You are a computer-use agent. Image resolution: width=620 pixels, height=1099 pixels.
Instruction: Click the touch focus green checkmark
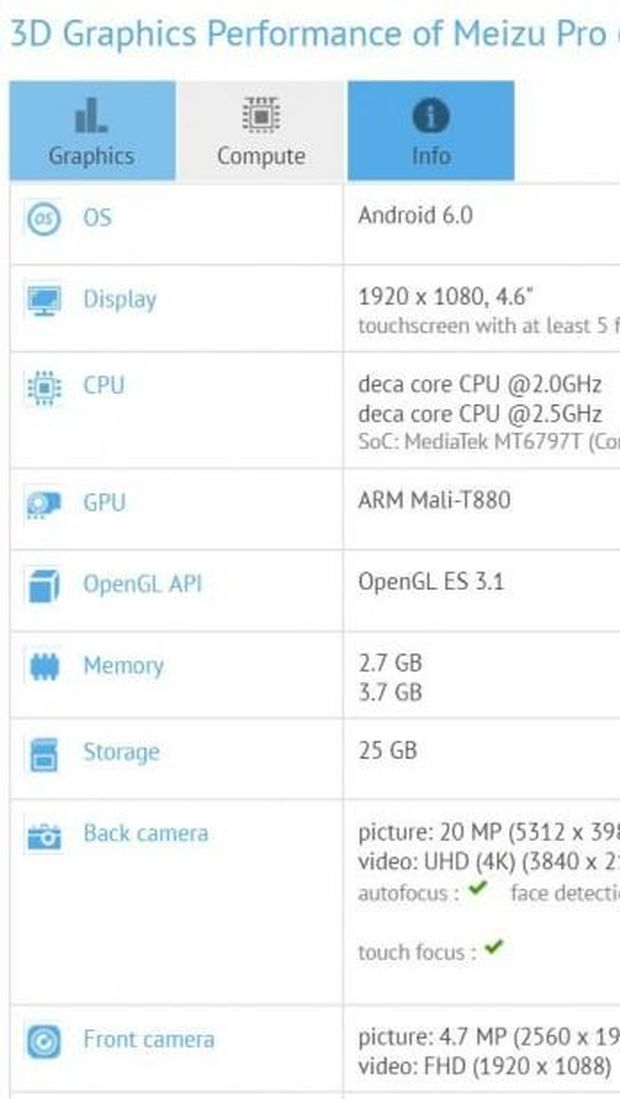click(494, 948)
